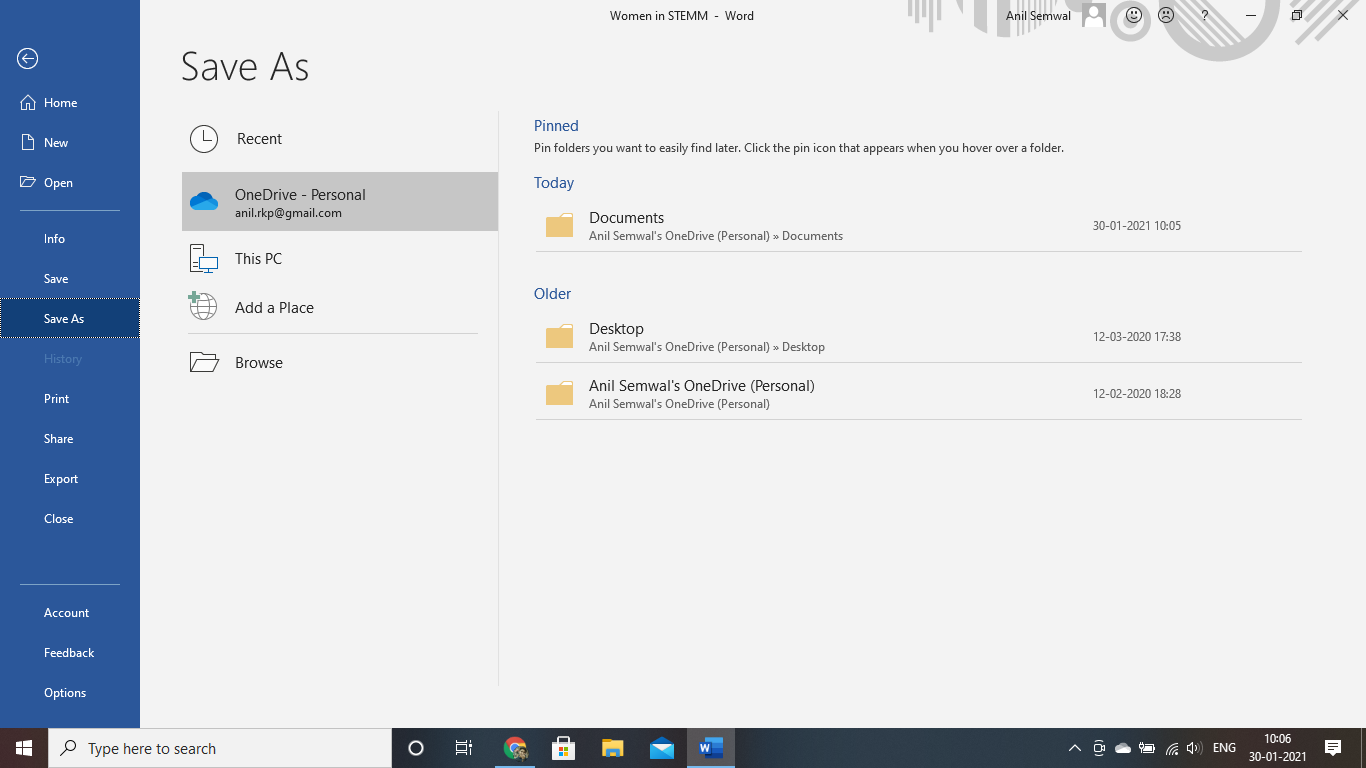Screen dimensions: 1366x768
Task: Click the Anil Semwal account name
Action: (1038, 16)
